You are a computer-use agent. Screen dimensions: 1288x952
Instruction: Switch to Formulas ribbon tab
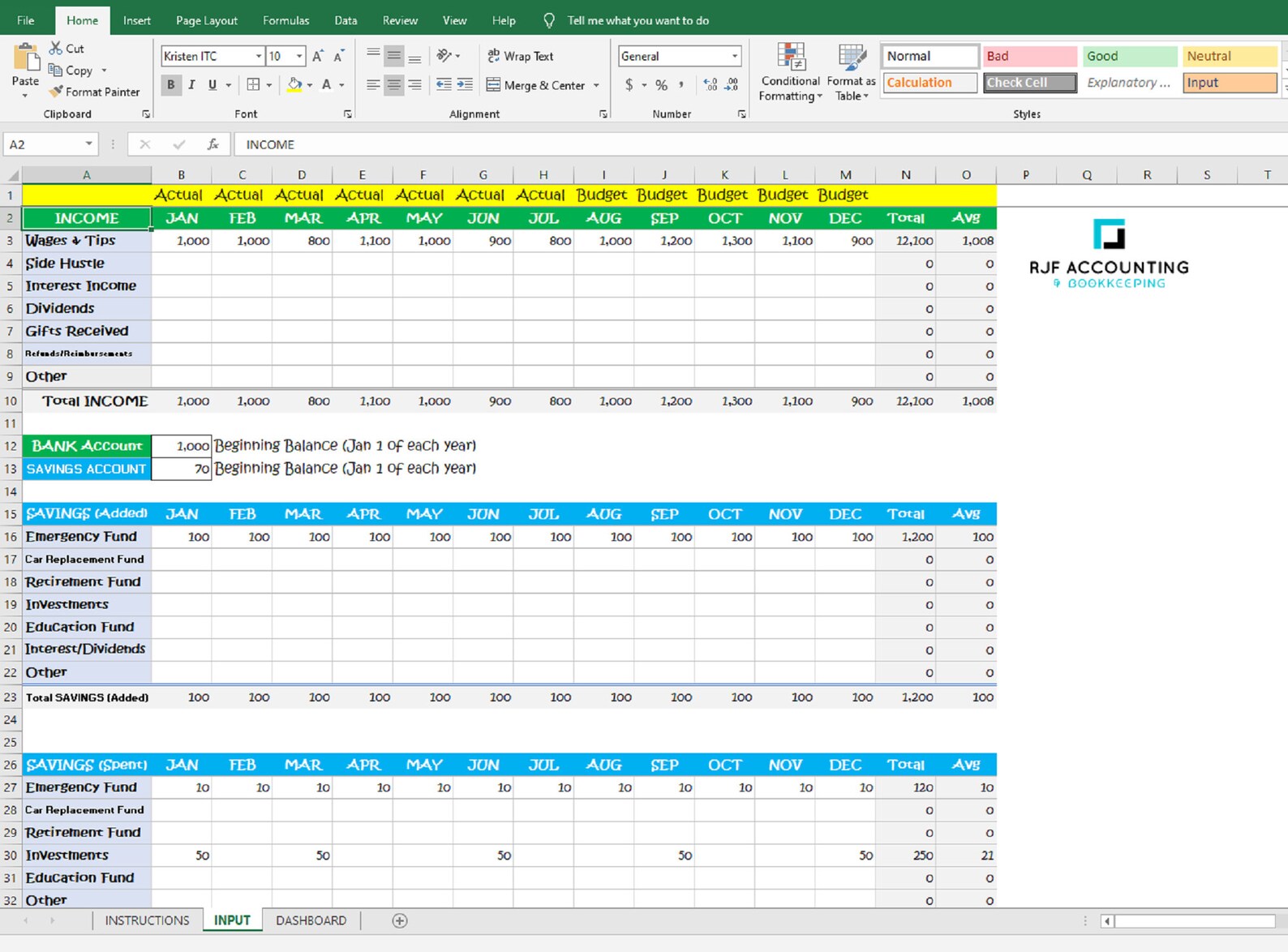(x=286, y=20)
